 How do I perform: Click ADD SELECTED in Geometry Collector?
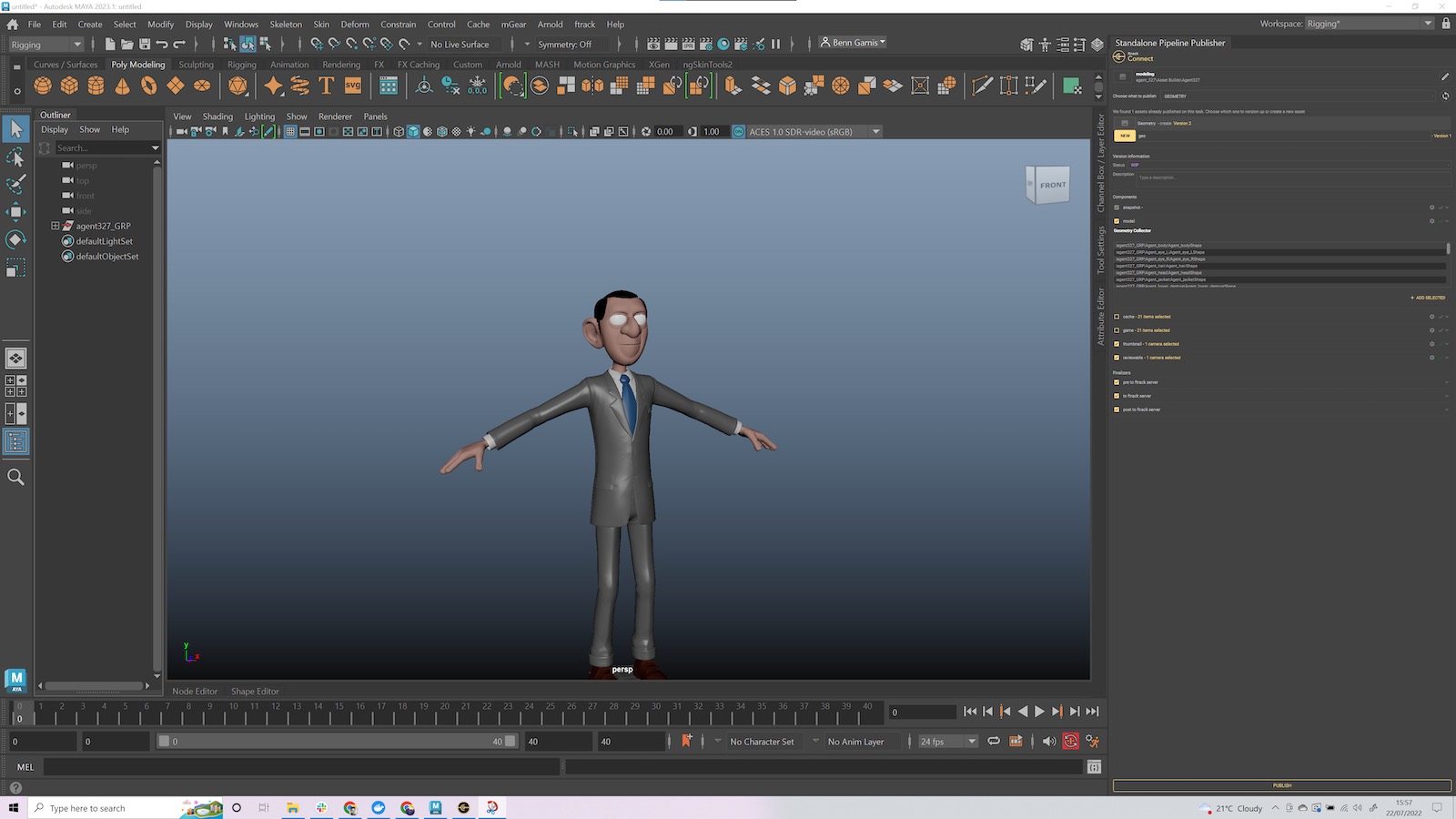point(1427,298)
